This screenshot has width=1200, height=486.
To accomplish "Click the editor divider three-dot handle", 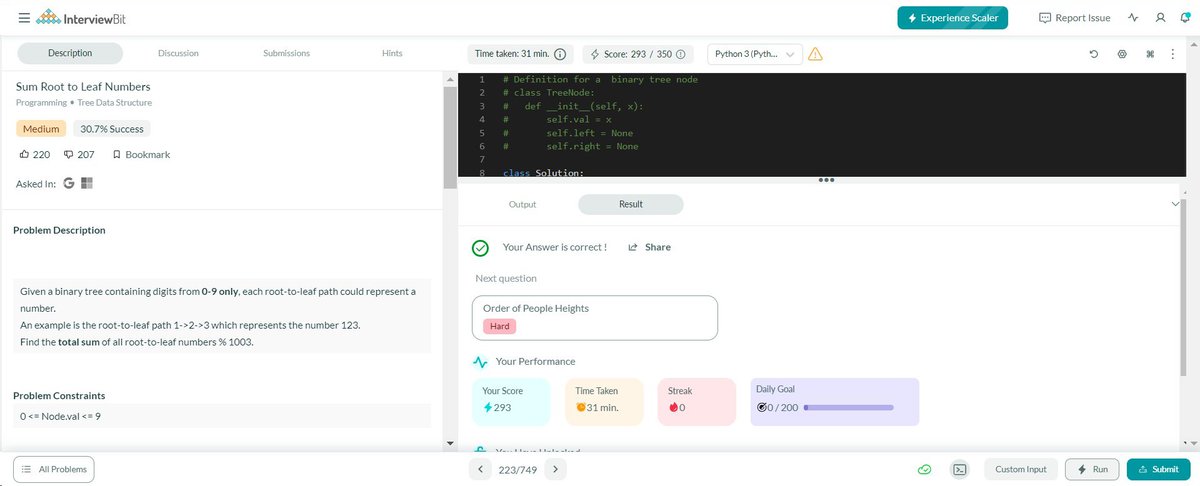I will [x=825, y=180].
